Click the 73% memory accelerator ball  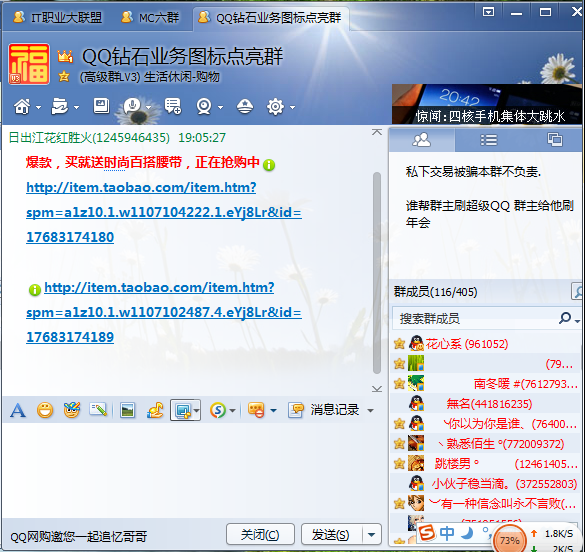coord(509,539)
